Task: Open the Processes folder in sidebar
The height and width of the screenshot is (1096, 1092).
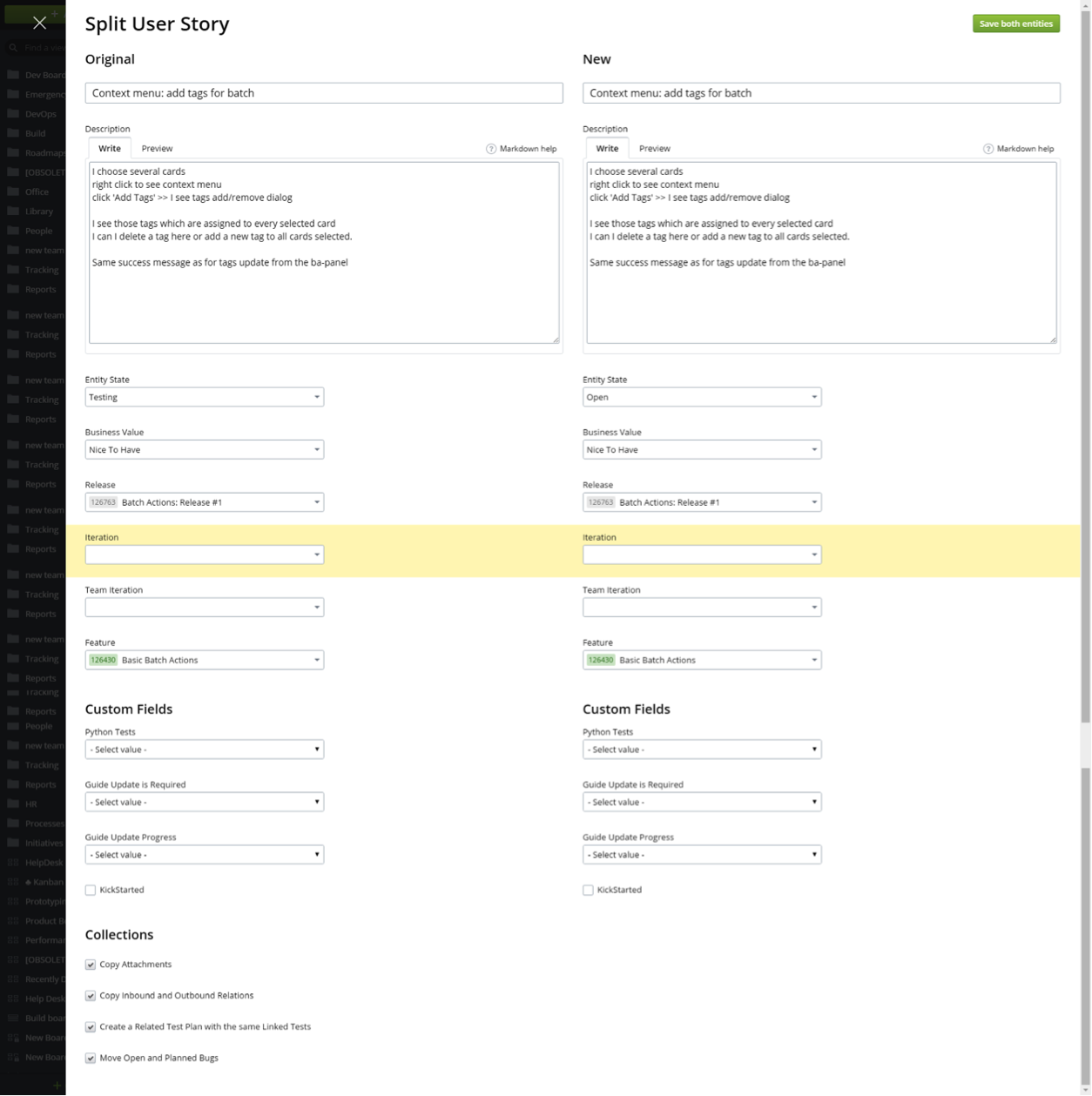Action: [x=35, y=823]
